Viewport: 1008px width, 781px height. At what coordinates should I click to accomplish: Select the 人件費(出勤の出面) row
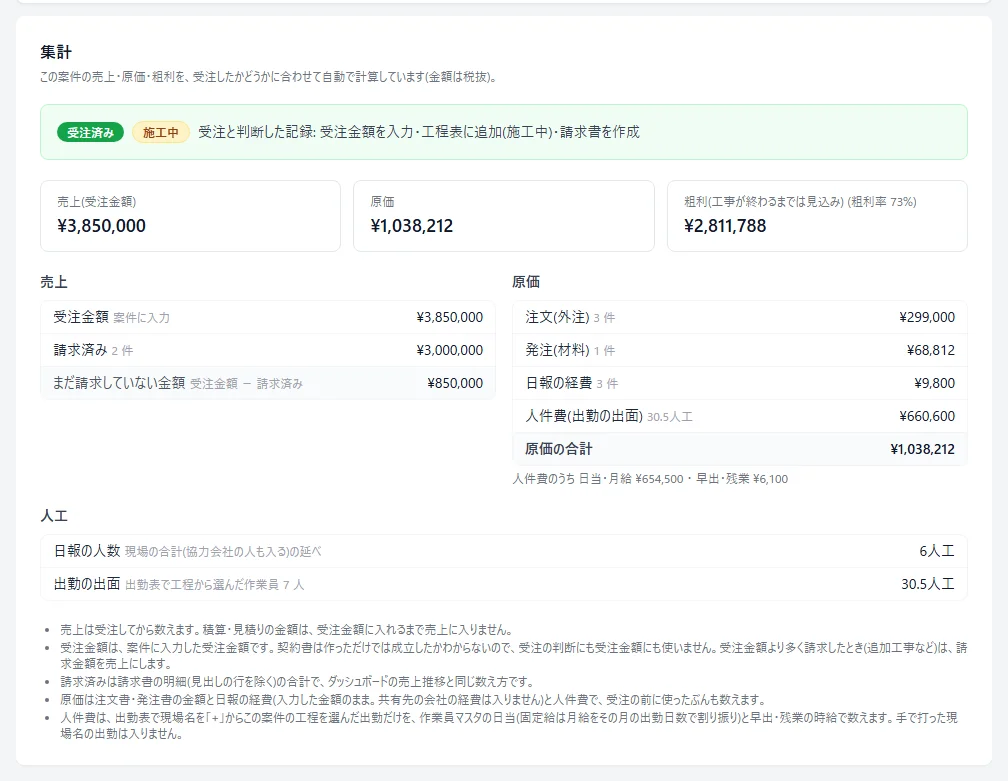tap(740, 417)
